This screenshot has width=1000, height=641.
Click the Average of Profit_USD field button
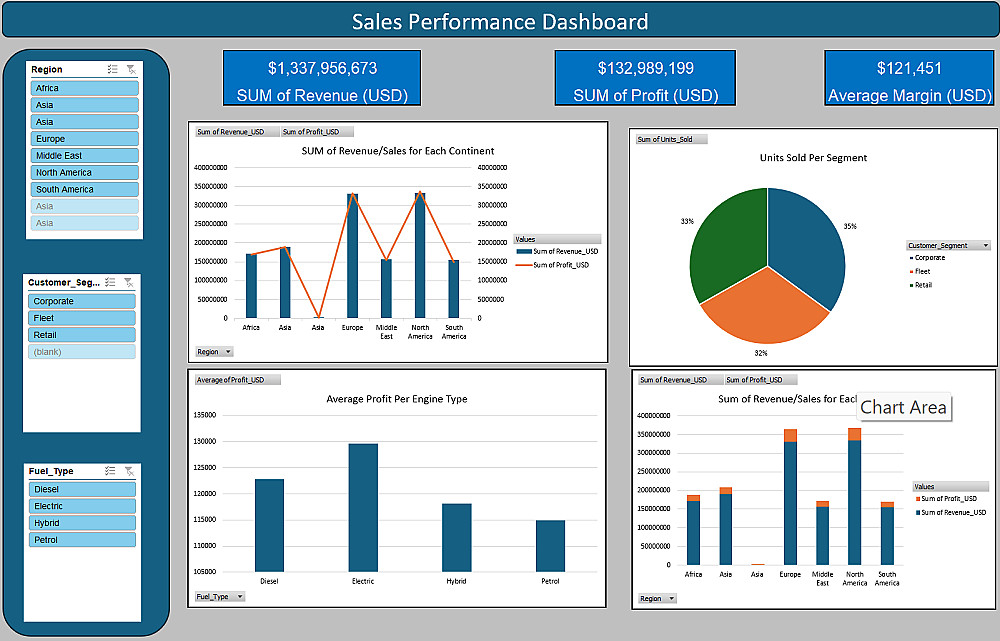(237, 380)
